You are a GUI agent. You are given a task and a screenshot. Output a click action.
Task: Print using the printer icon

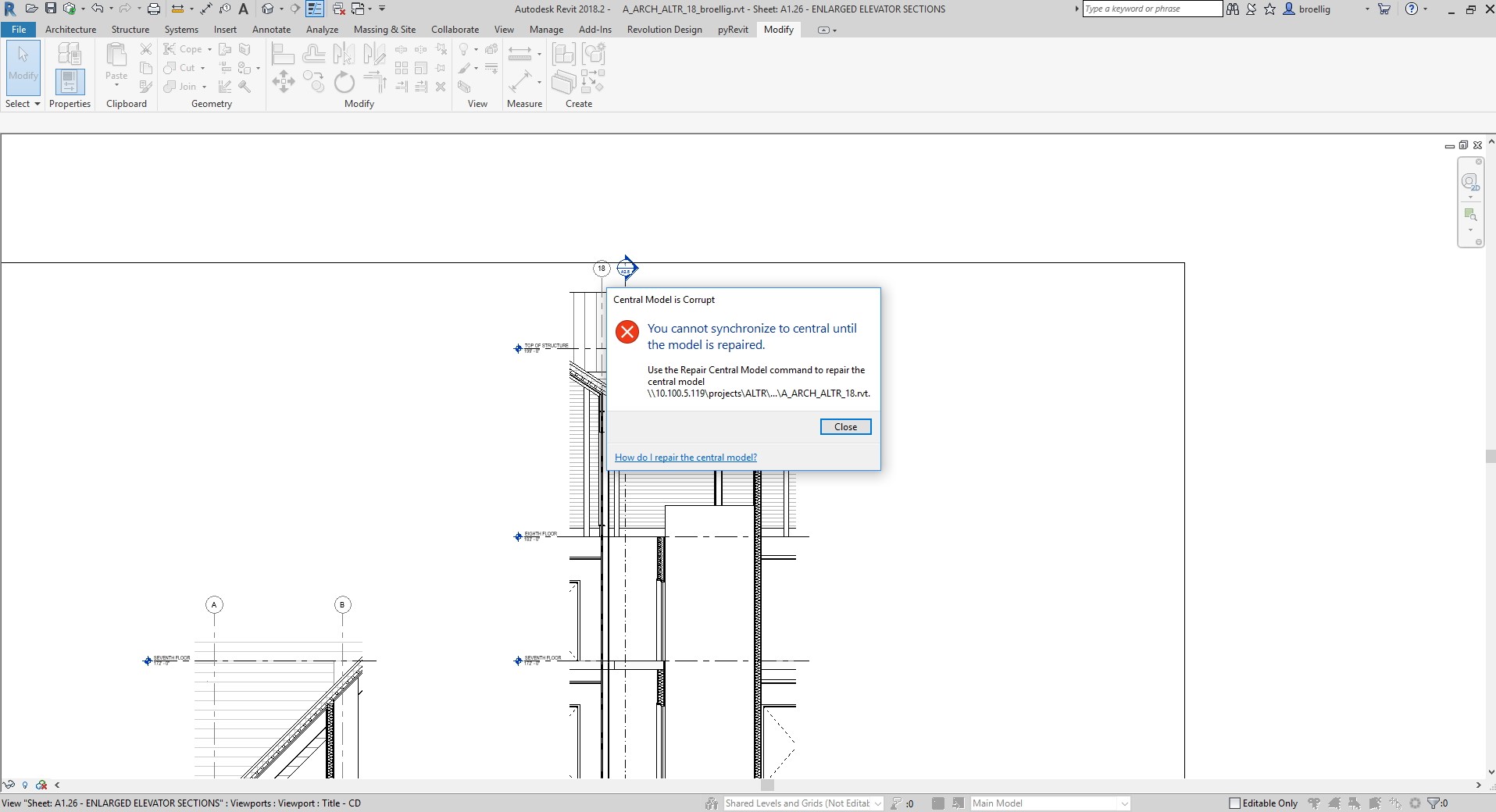[x=154, y=9]
